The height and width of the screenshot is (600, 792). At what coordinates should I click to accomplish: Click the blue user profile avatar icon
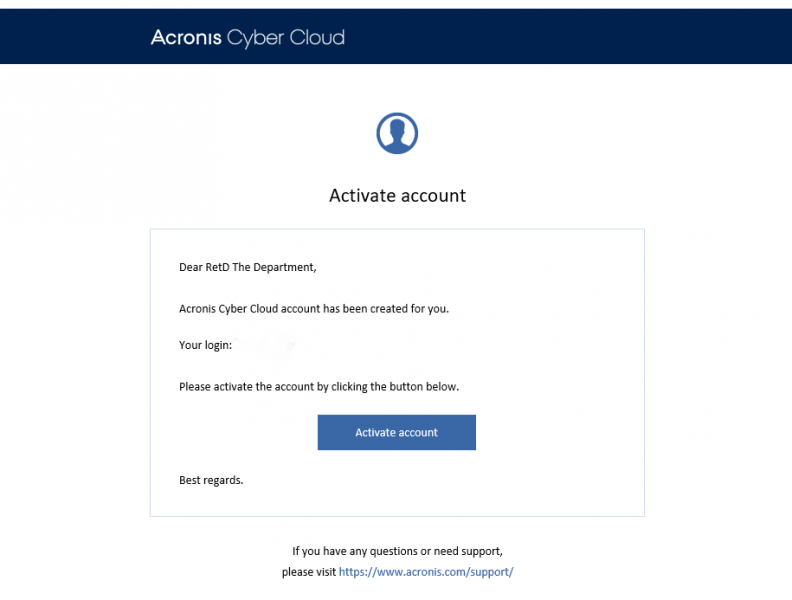[x=397, y=133]
